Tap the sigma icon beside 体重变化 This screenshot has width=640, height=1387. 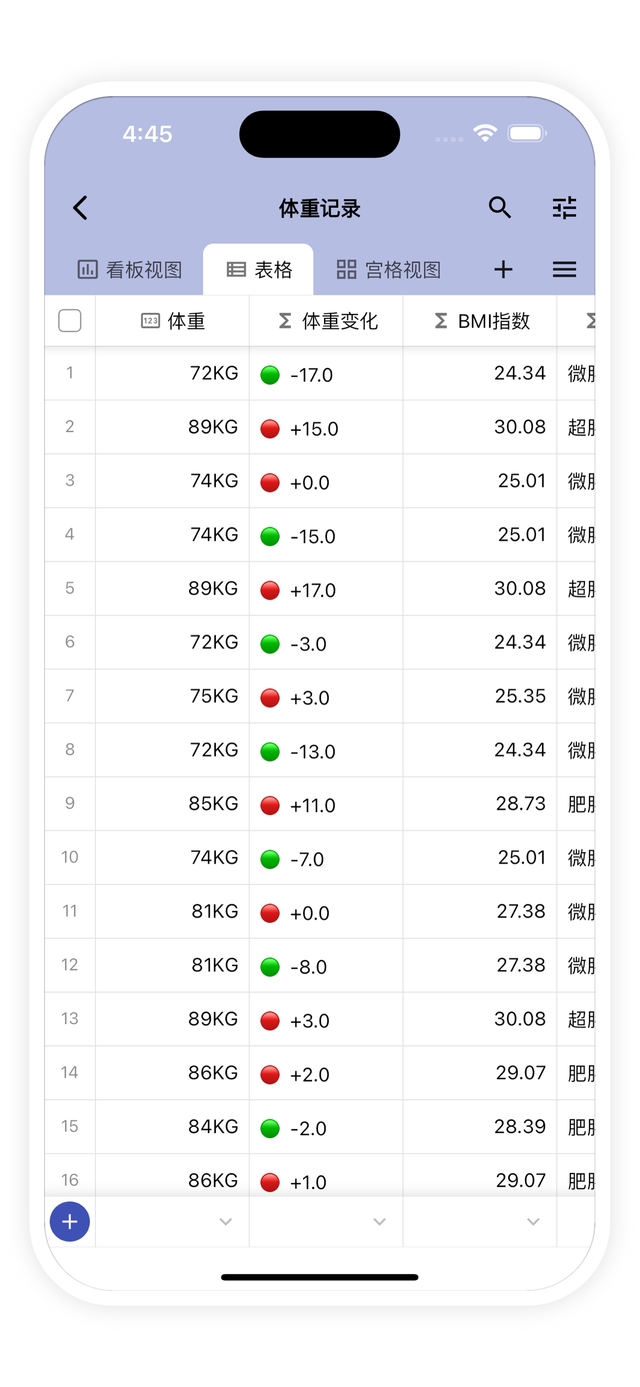[285, 321]
